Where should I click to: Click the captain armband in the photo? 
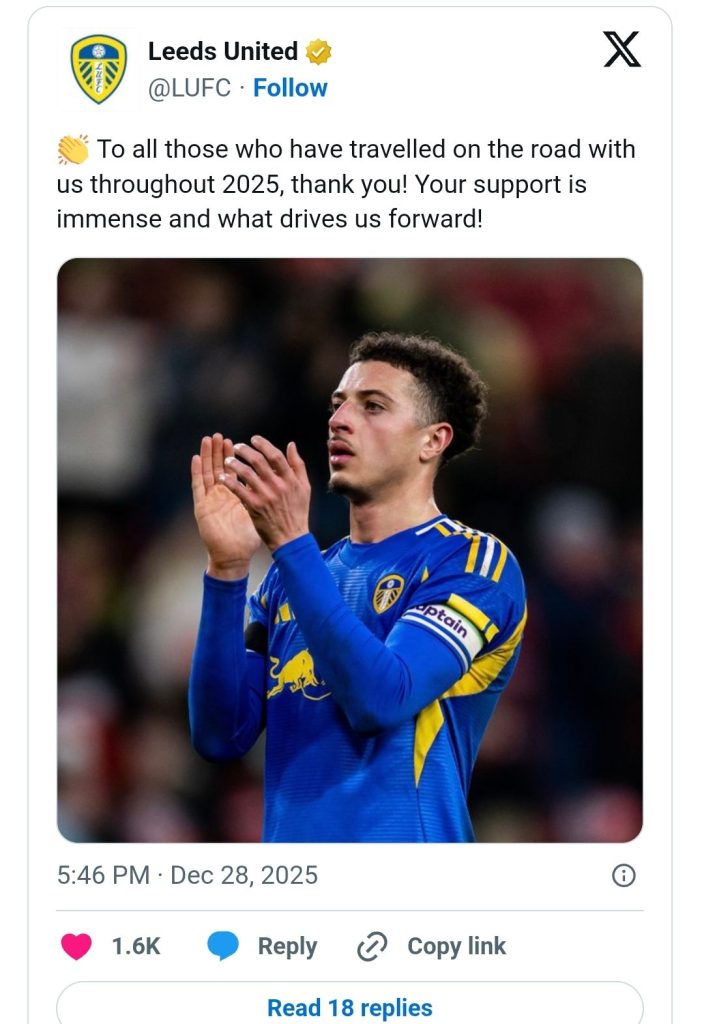(x=449, y=626)
